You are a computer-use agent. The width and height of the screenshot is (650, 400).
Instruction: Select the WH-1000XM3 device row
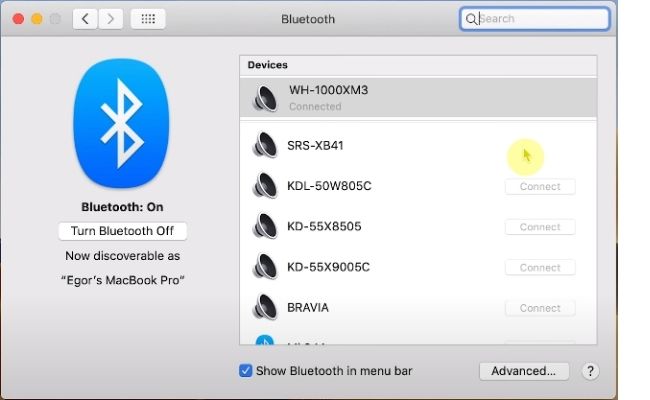click(418, 98)
